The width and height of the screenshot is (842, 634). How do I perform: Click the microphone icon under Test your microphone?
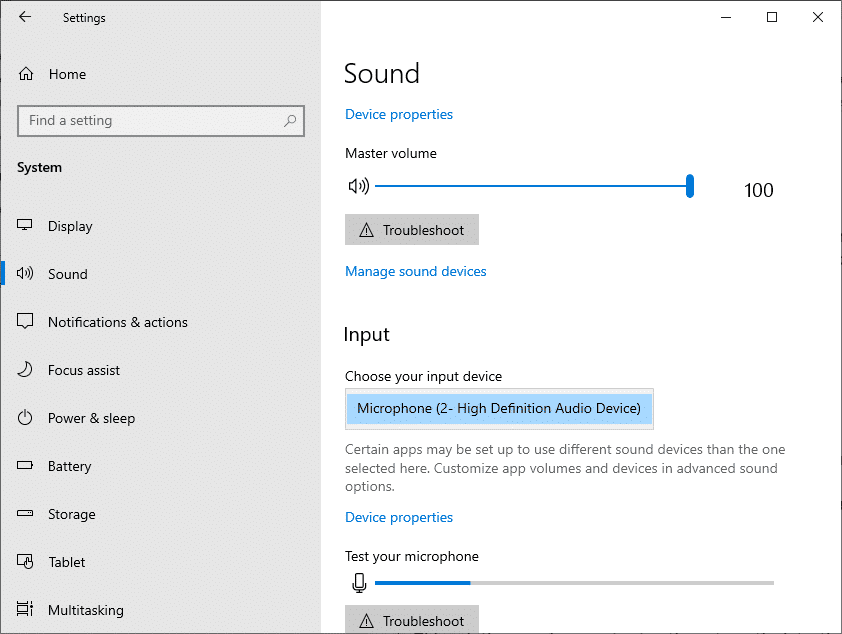click(359, 582)
